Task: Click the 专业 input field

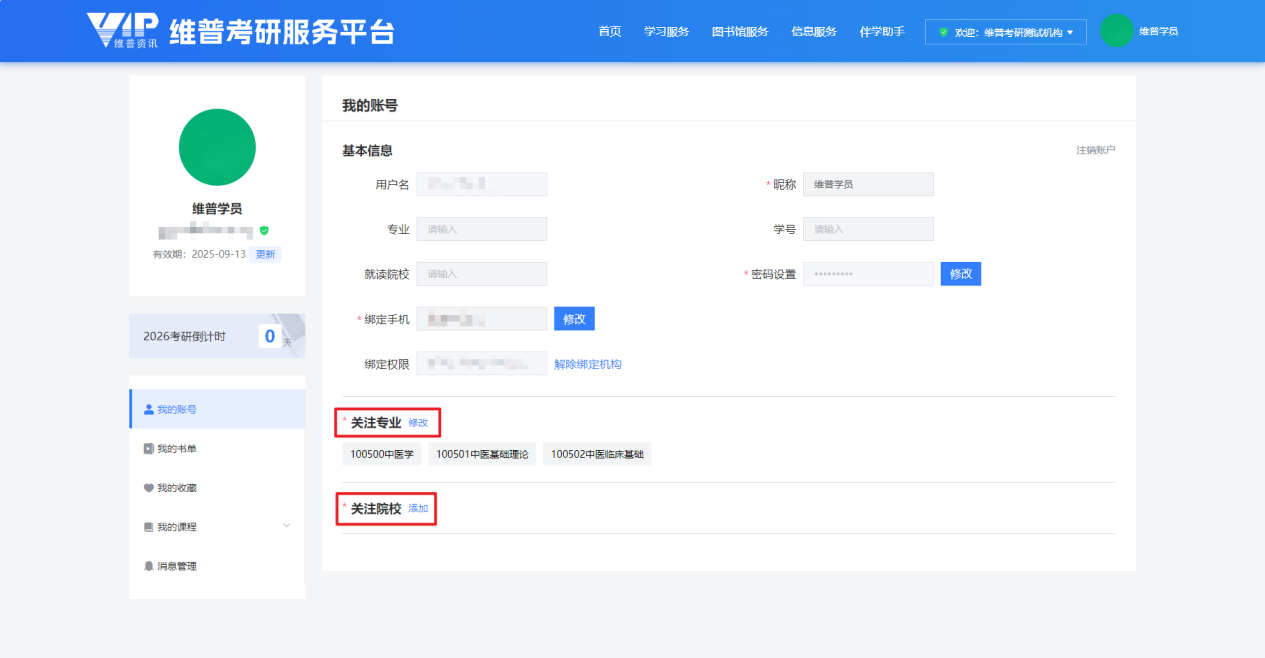Action: (481, 229)
